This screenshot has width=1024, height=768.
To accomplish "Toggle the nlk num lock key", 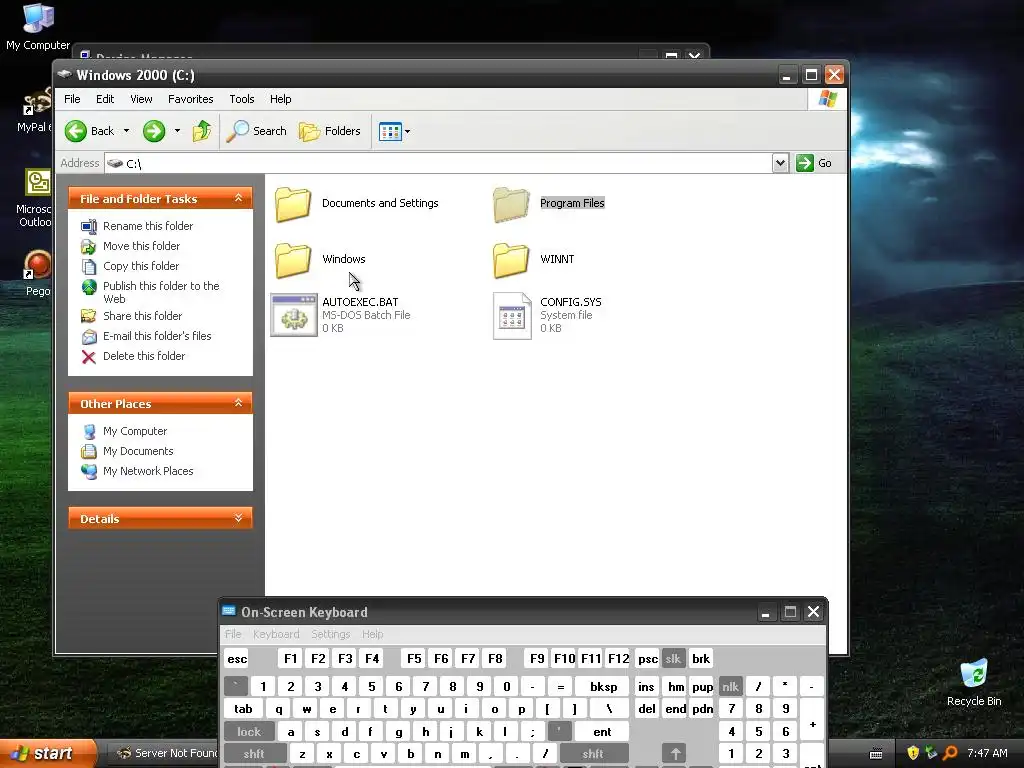I will point(730,686).
